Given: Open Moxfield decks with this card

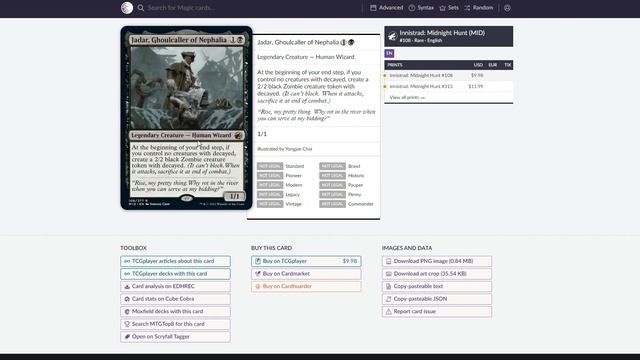Looking at the screenshot, I should point(176,311).
